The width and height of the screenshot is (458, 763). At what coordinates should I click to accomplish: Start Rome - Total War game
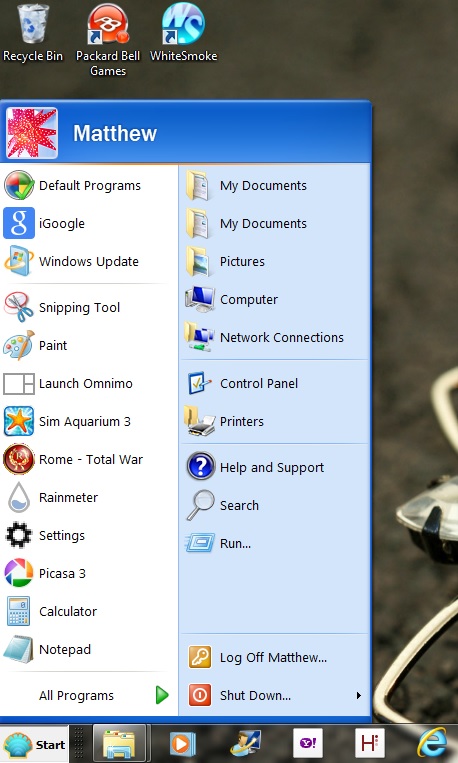[x=89, y=459]
